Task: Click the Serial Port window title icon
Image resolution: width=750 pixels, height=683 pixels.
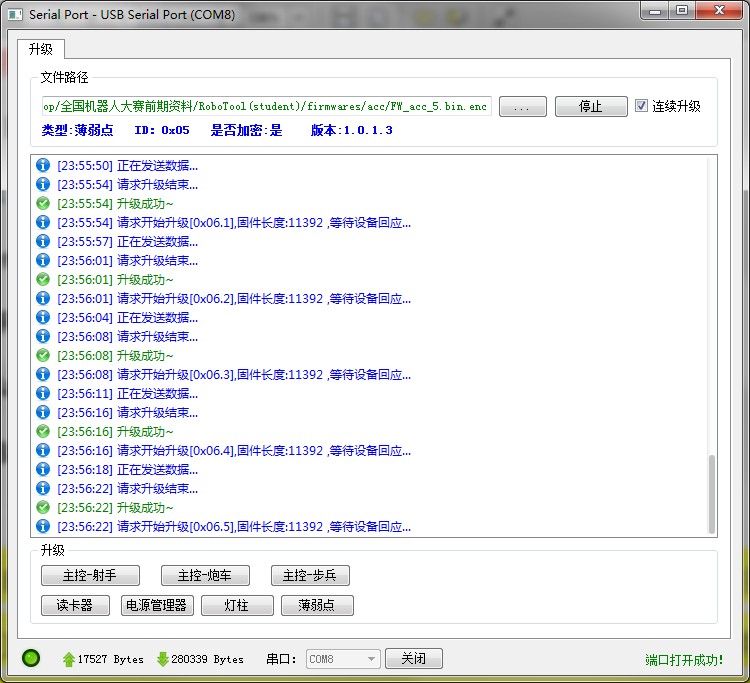Action: coord(15,14)
